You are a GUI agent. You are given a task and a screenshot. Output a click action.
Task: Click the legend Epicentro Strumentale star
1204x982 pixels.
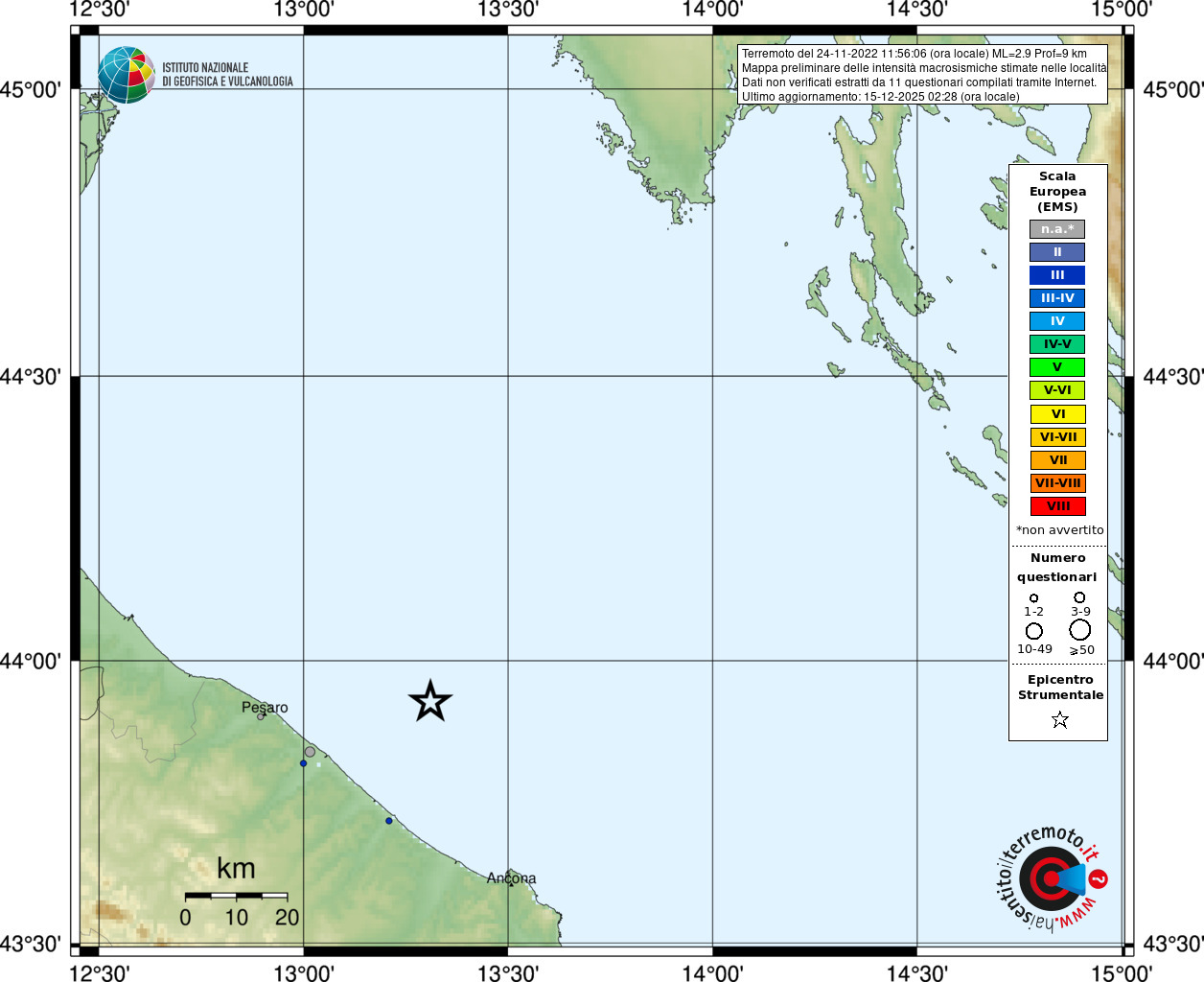pos(1059,719)
